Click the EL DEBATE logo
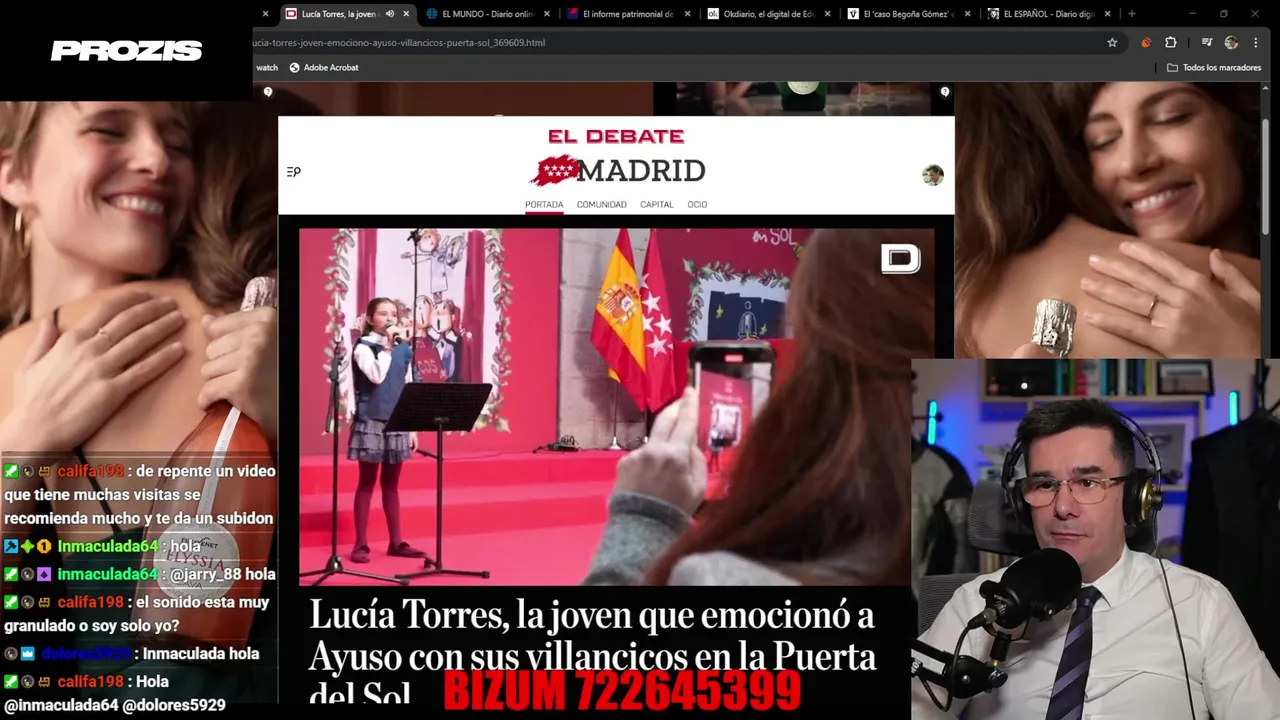 tap(616, 136)
